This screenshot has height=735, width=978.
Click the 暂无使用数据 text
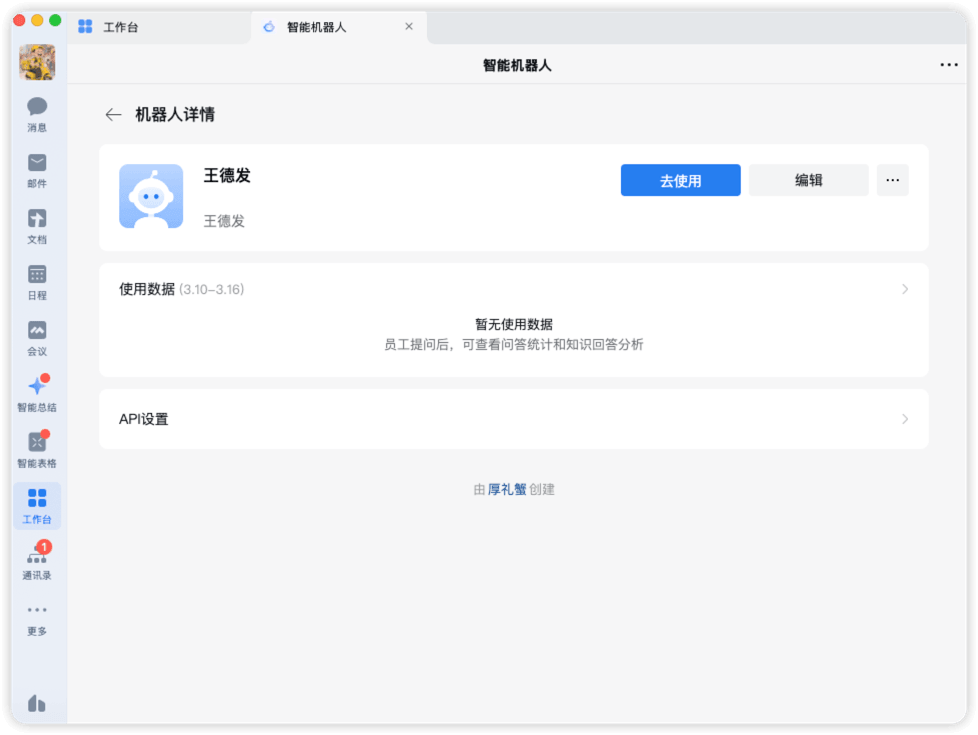tap(513, 324)
